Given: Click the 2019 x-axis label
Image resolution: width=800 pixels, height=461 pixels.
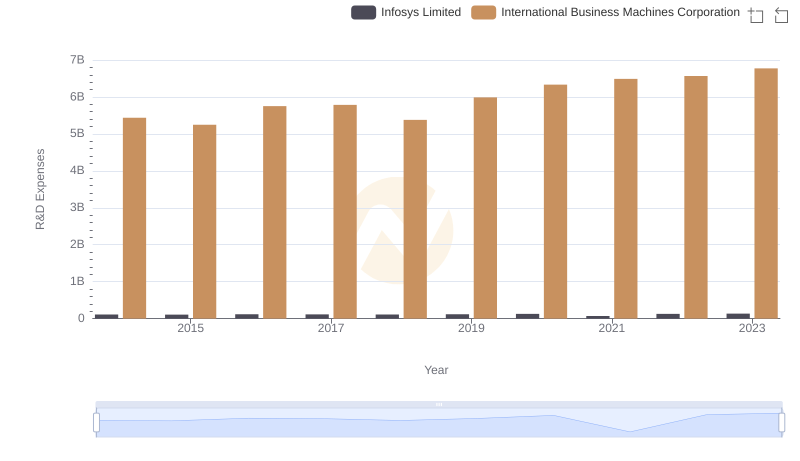Looking at the screenshot, I should [471, 328].
